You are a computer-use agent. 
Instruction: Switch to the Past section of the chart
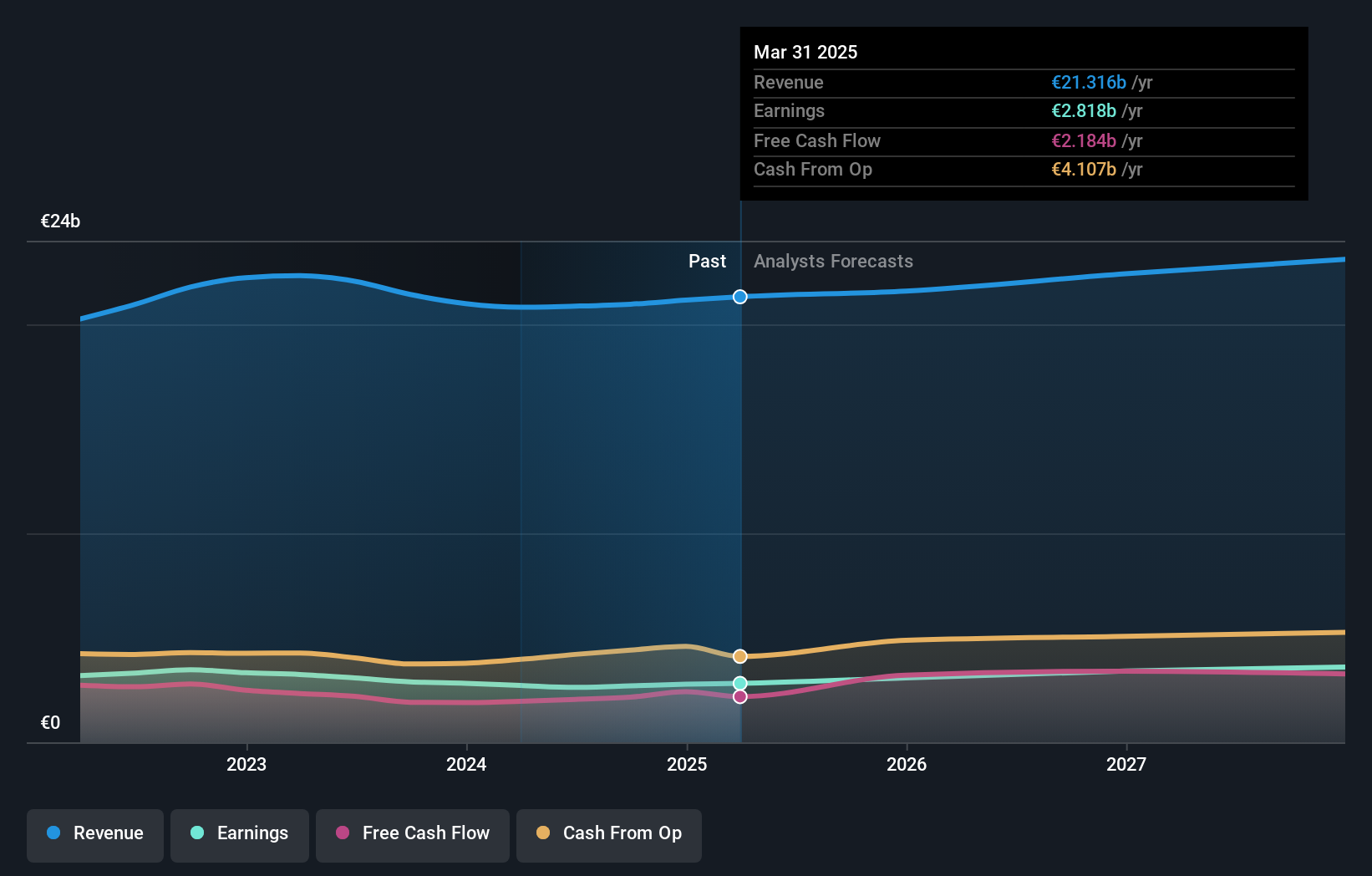(x=708, y=262)
